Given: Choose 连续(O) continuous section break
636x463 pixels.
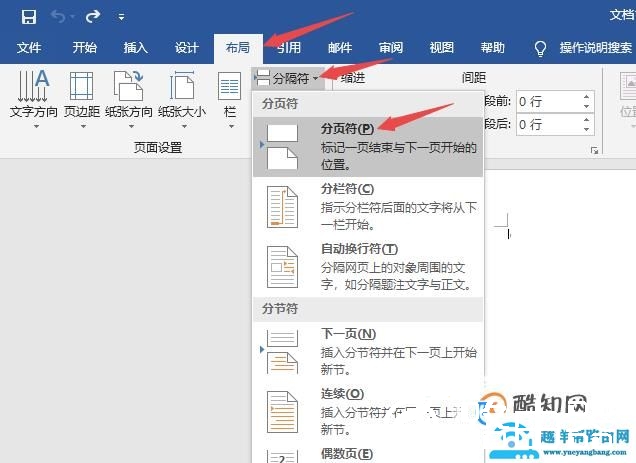Looking at the screenshot, I should coord(368,411).
